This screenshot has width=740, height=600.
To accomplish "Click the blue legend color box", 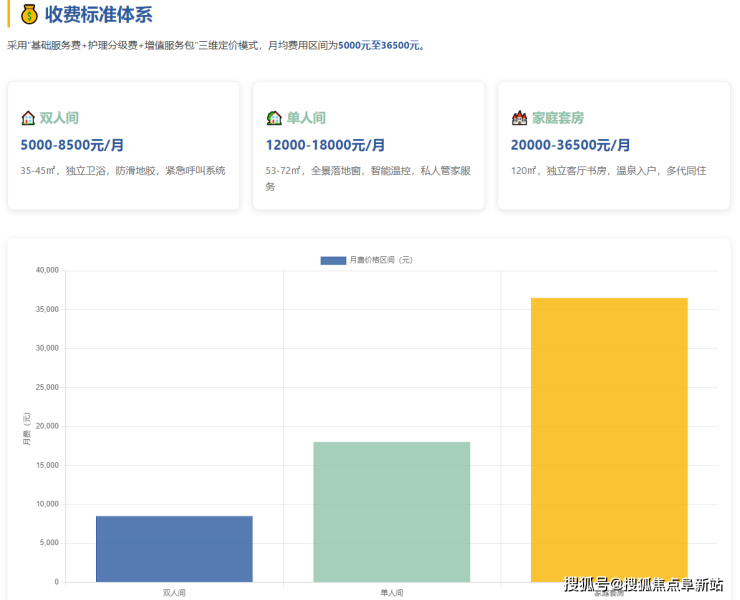I will [x=333, y=260].
